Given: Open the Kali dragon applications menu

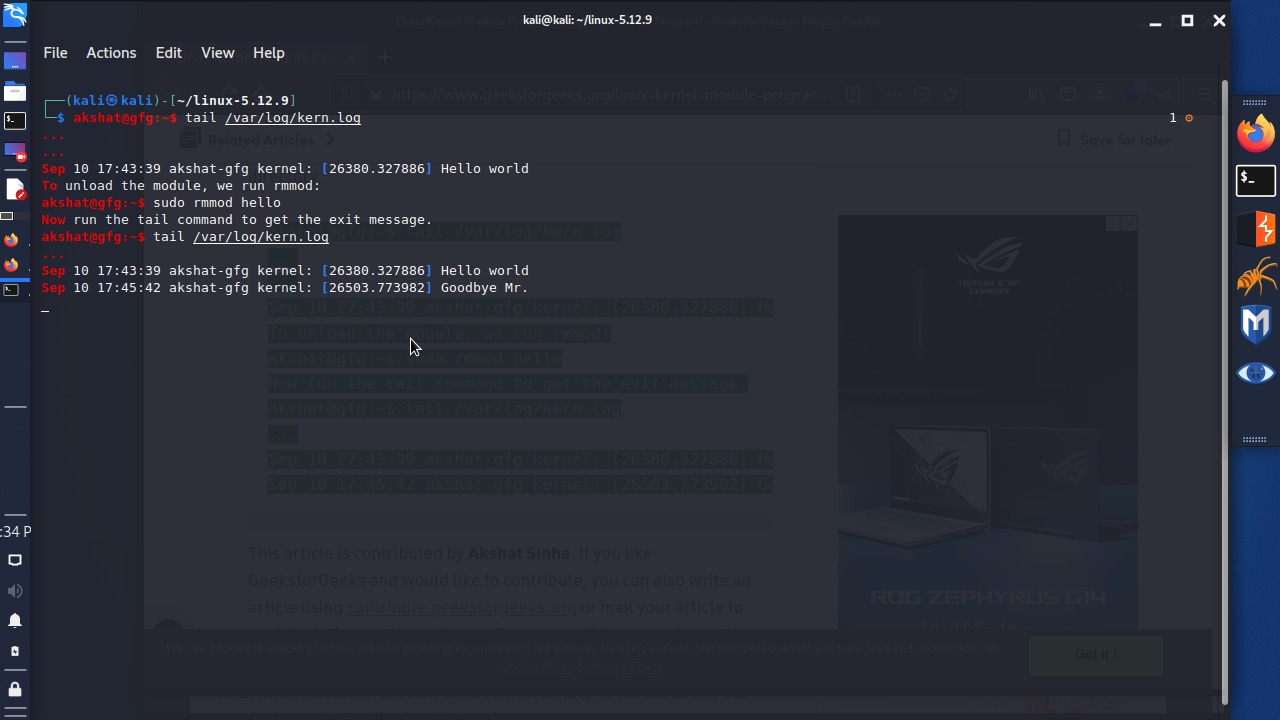Looking at the screenshot, I should (x=14, y=14).
